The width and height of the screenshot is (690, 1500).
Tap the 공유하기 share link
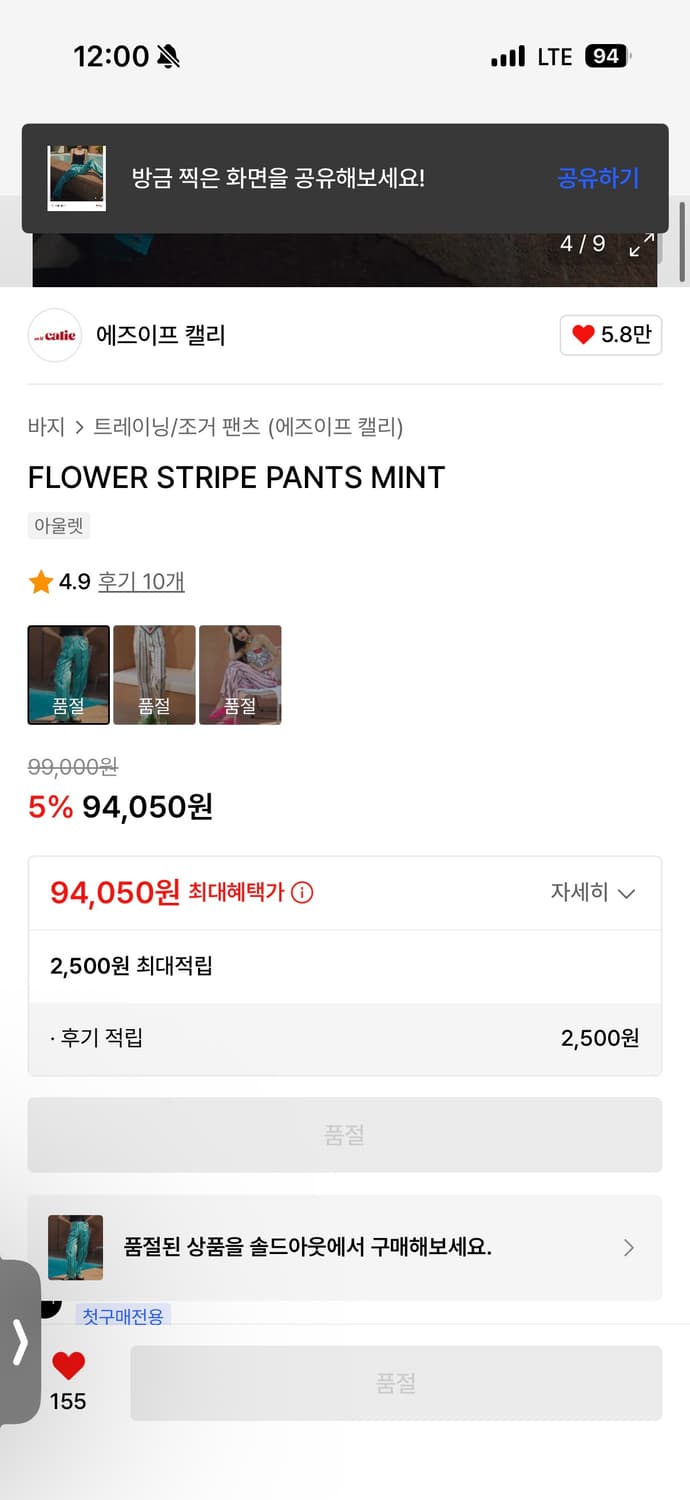click(597, 178)
